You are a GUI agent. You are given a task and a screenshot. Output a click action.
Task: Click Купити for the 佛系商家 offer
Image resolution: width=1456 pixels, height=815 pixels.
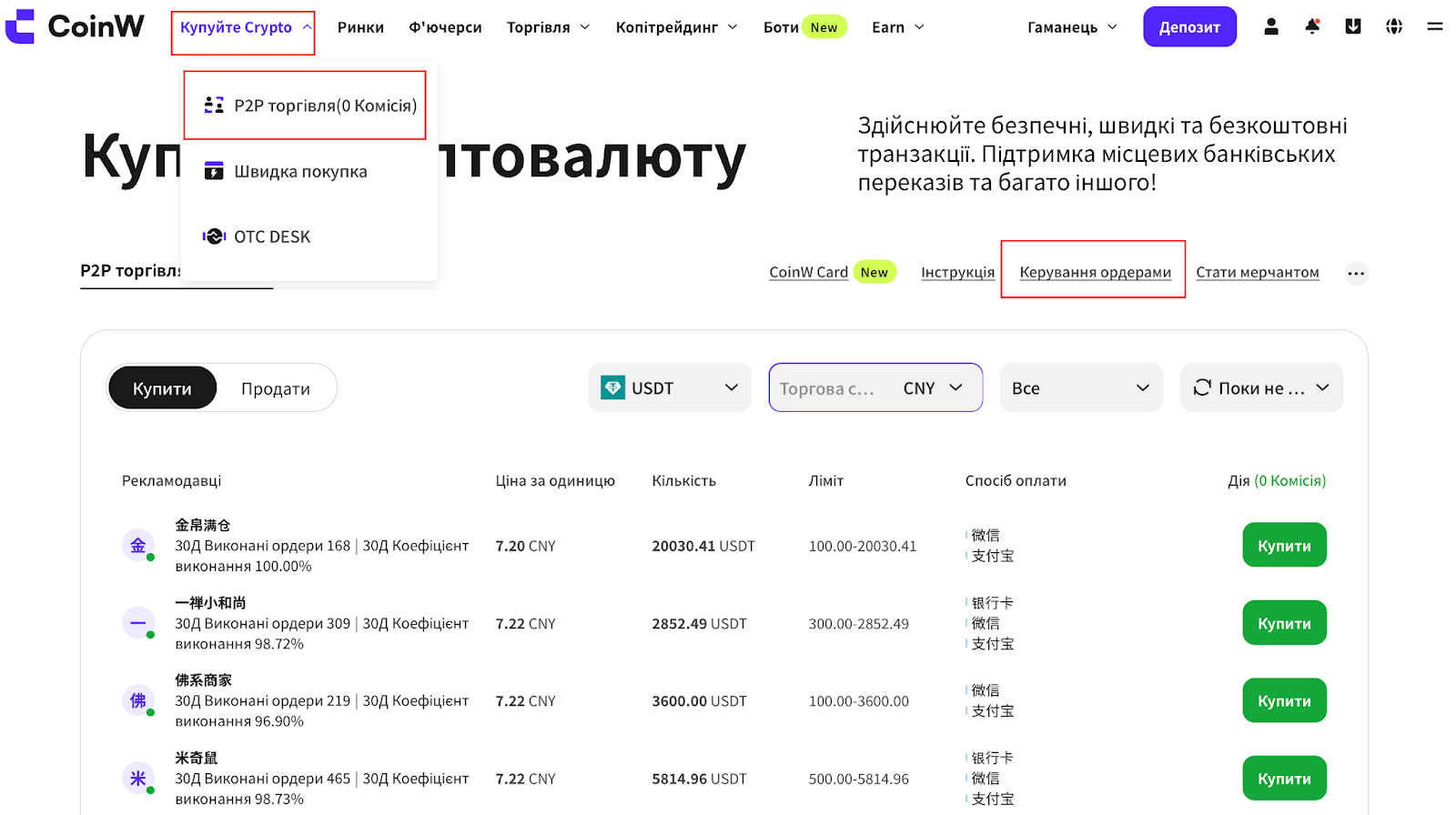pos(1284,700)
